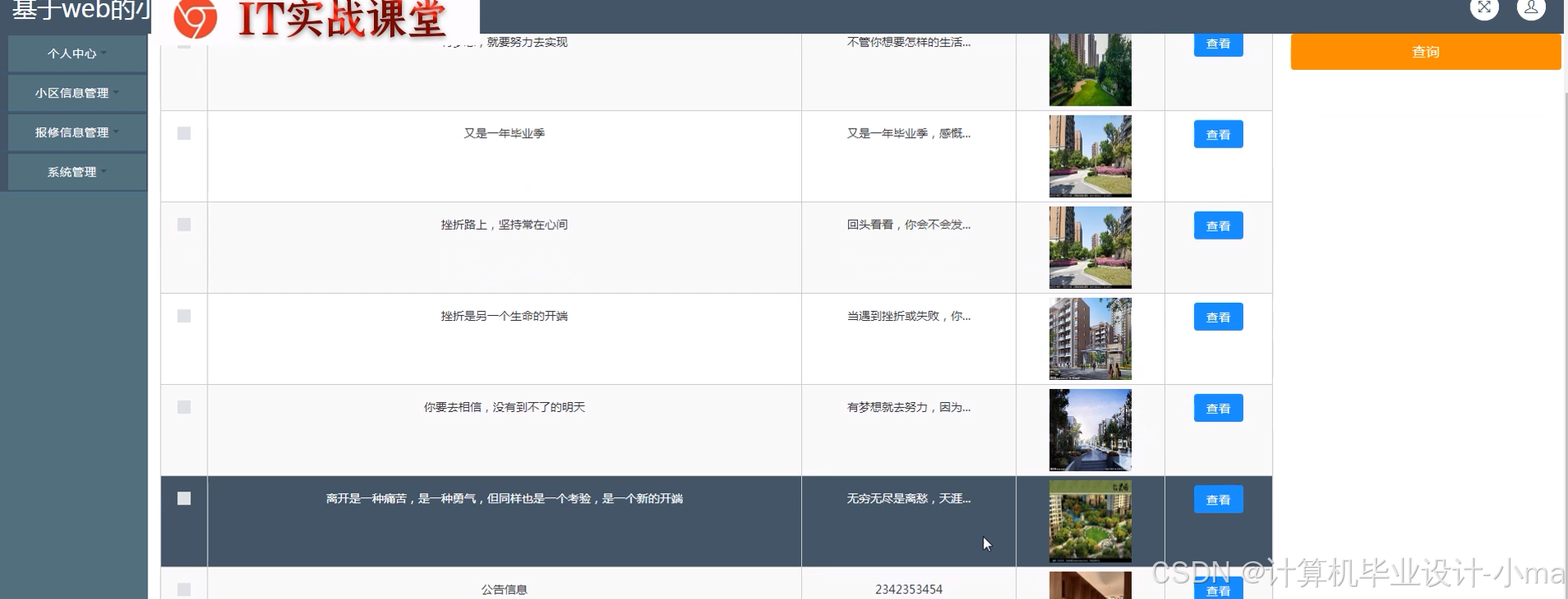This screenshot has height=599, width=1568.
Task: Click the summary 不管你想要怎样的生活...
Action: 909,42
